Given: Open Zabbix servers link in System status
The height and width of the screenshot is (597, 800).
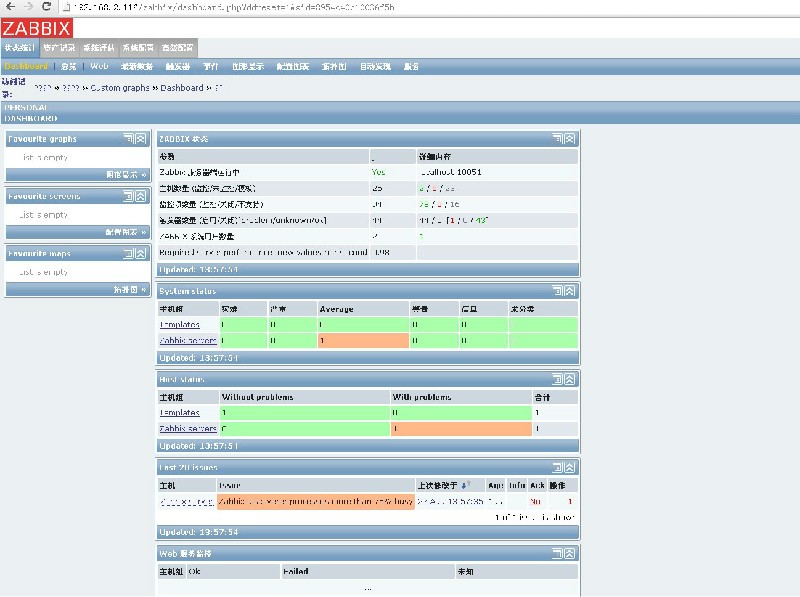Looking at the screenshot, I should (188, 340).
